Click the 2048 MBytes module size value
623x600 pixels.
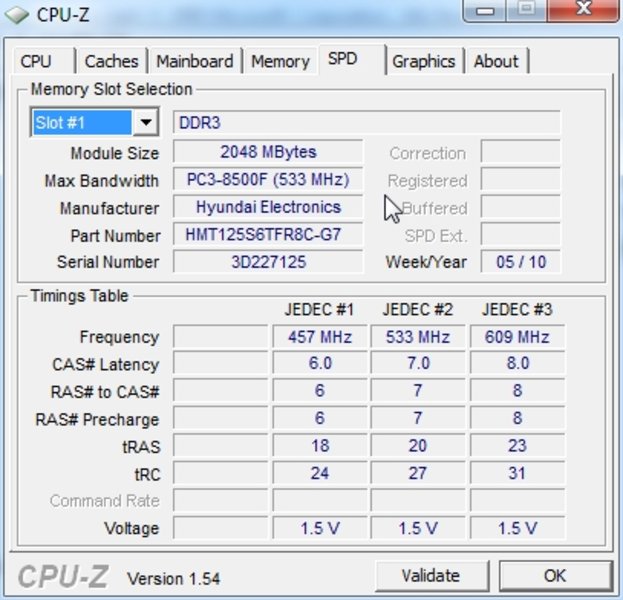click(268, 152)
